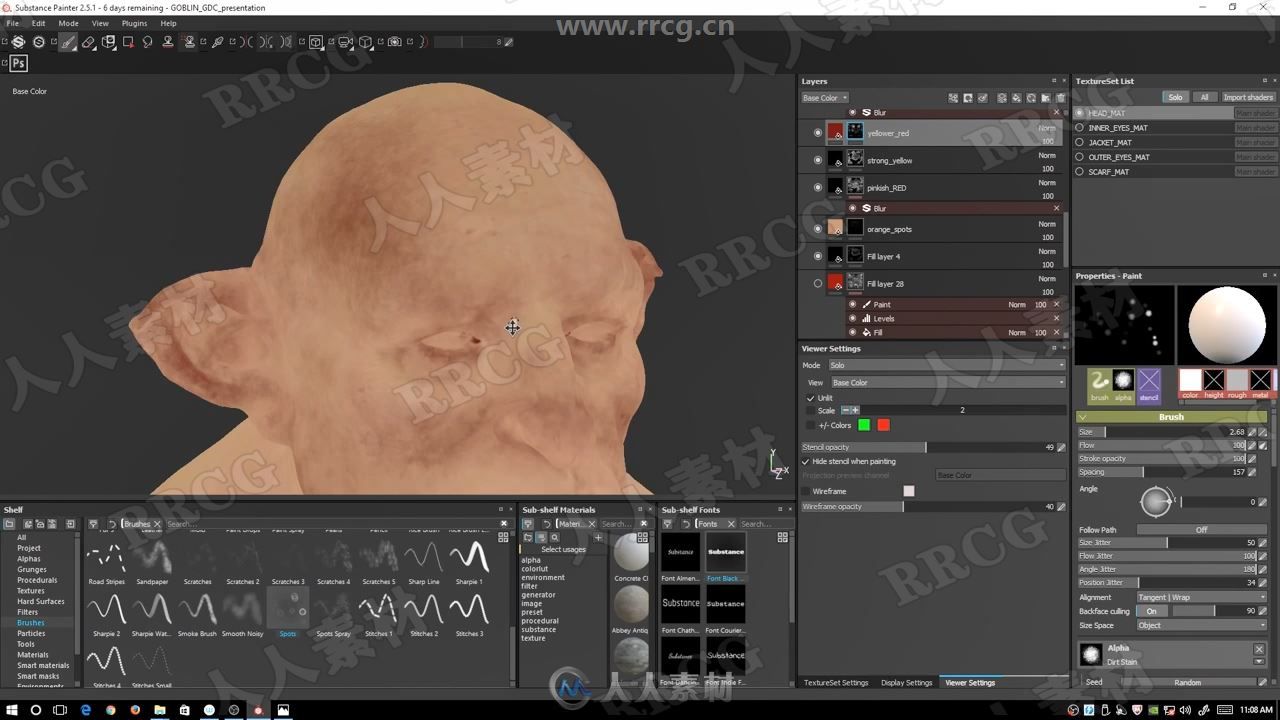The image size is (1280, 720).
Task: Click add effect icon in Layers toolbar
Action: coord(953,98)
